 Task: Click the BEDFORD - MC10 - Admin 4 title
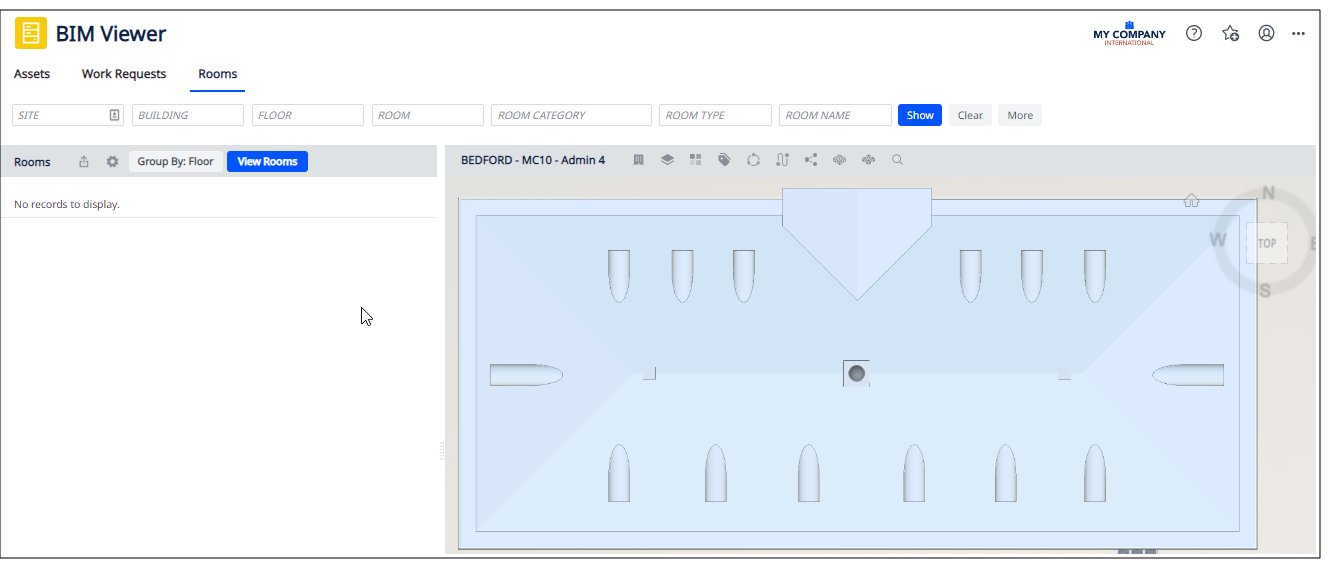[533, 160]
